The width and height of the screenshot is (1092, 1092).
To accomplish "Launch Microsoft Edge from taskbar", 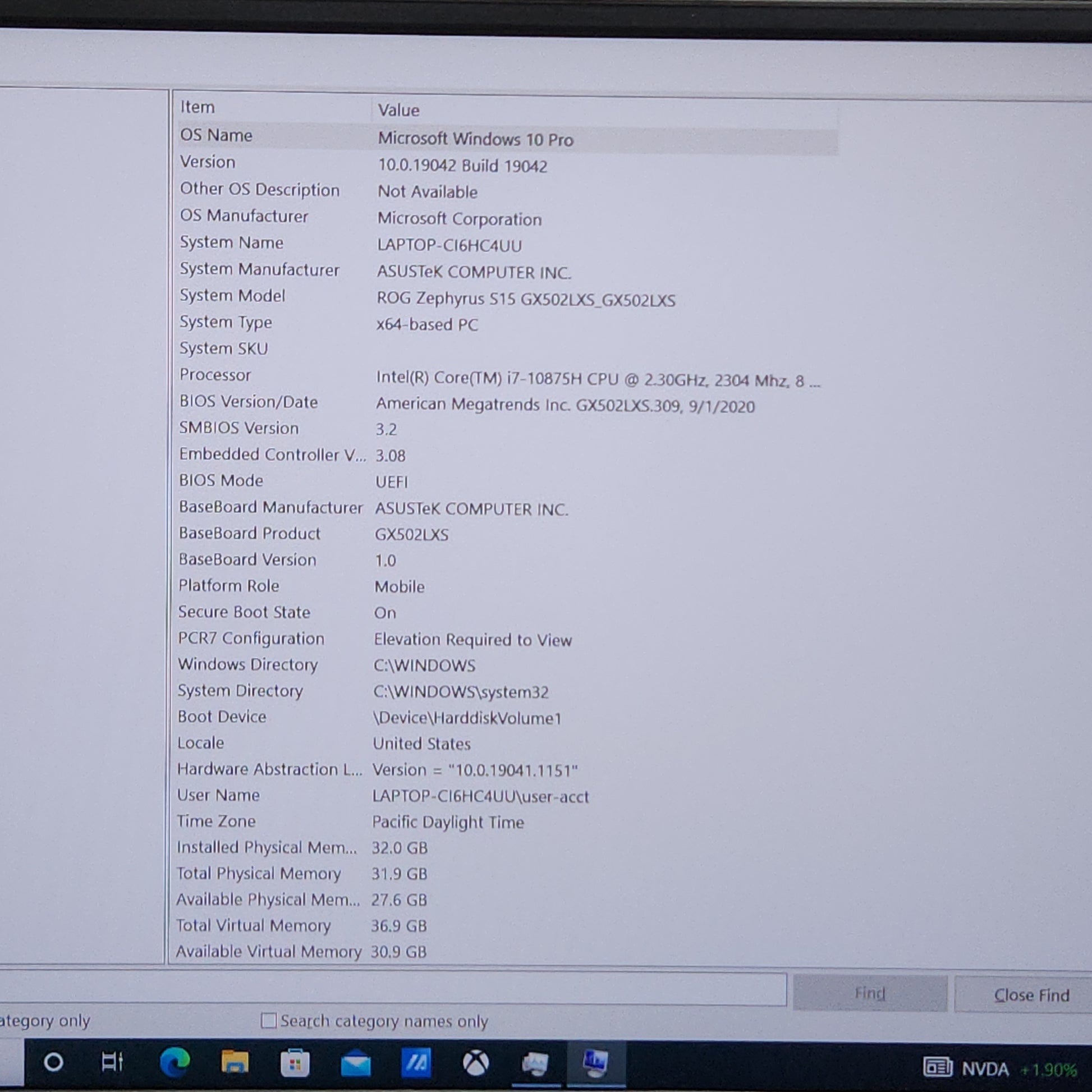I will [175, 1063].
